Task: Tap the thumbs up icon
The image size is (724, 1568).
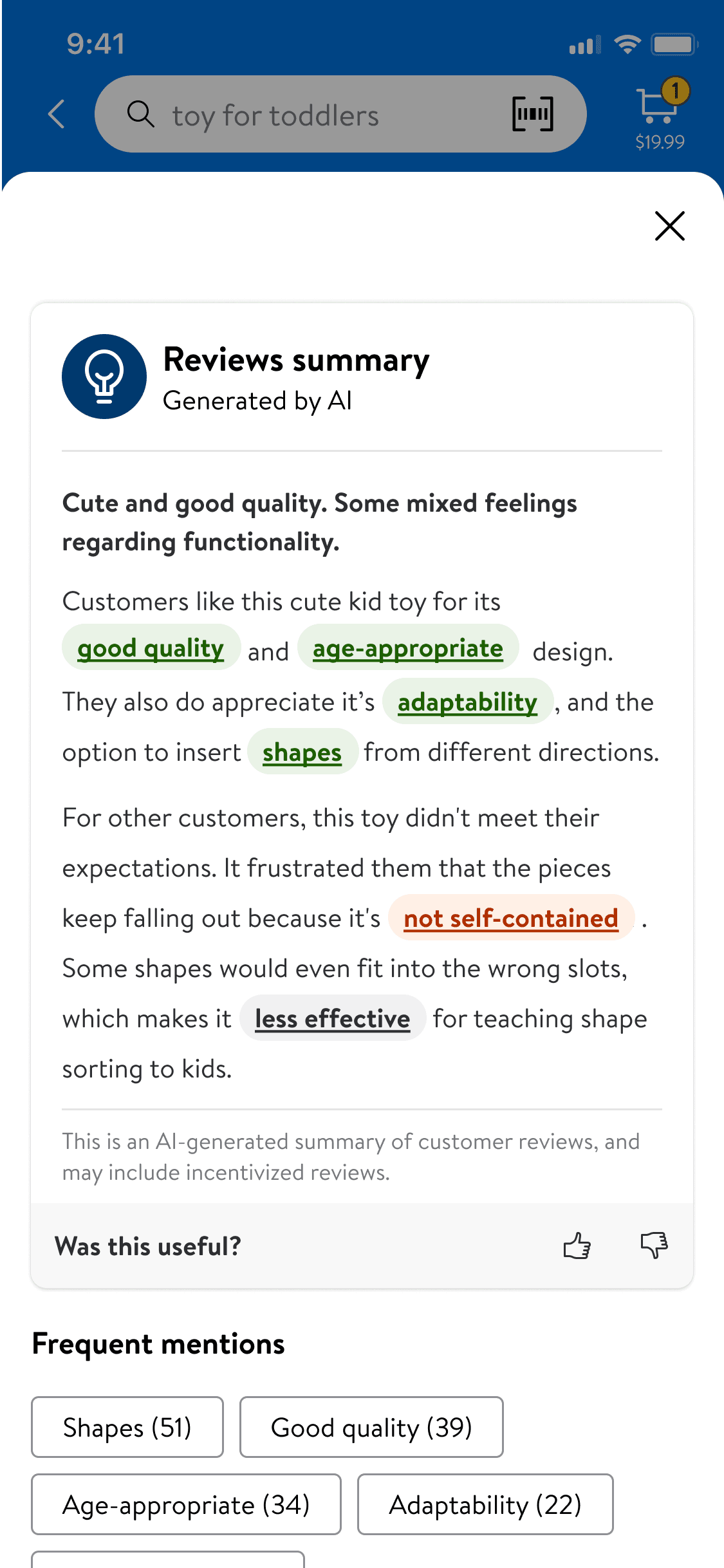Action: 577,1246
